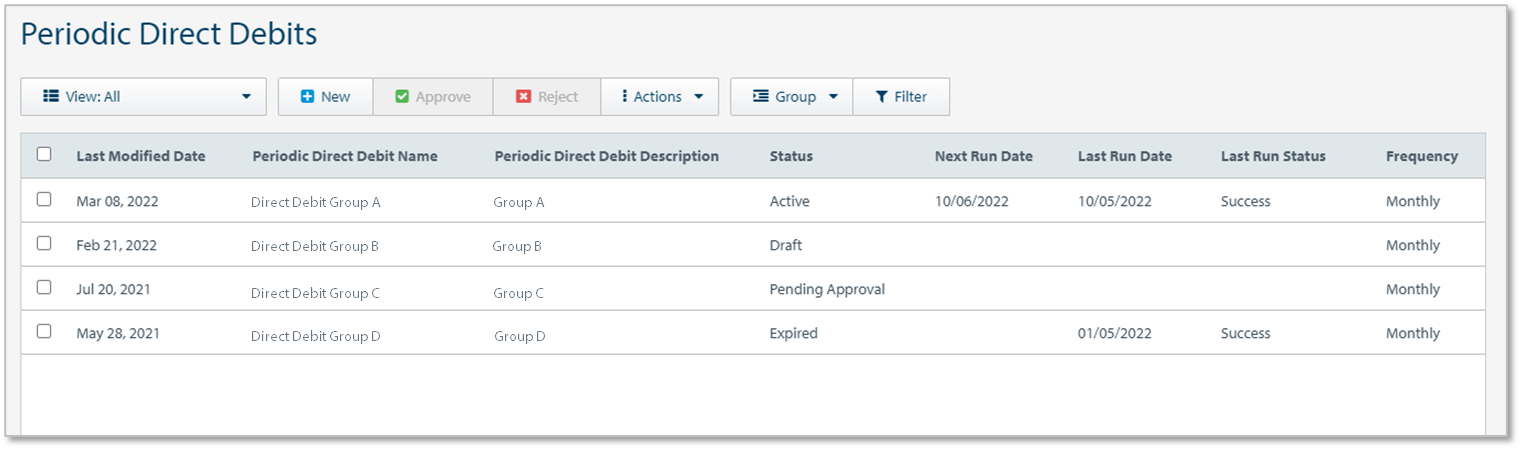Click the Frequency column header
The image size is (1521, 450).
click(x=1421, y=156)
